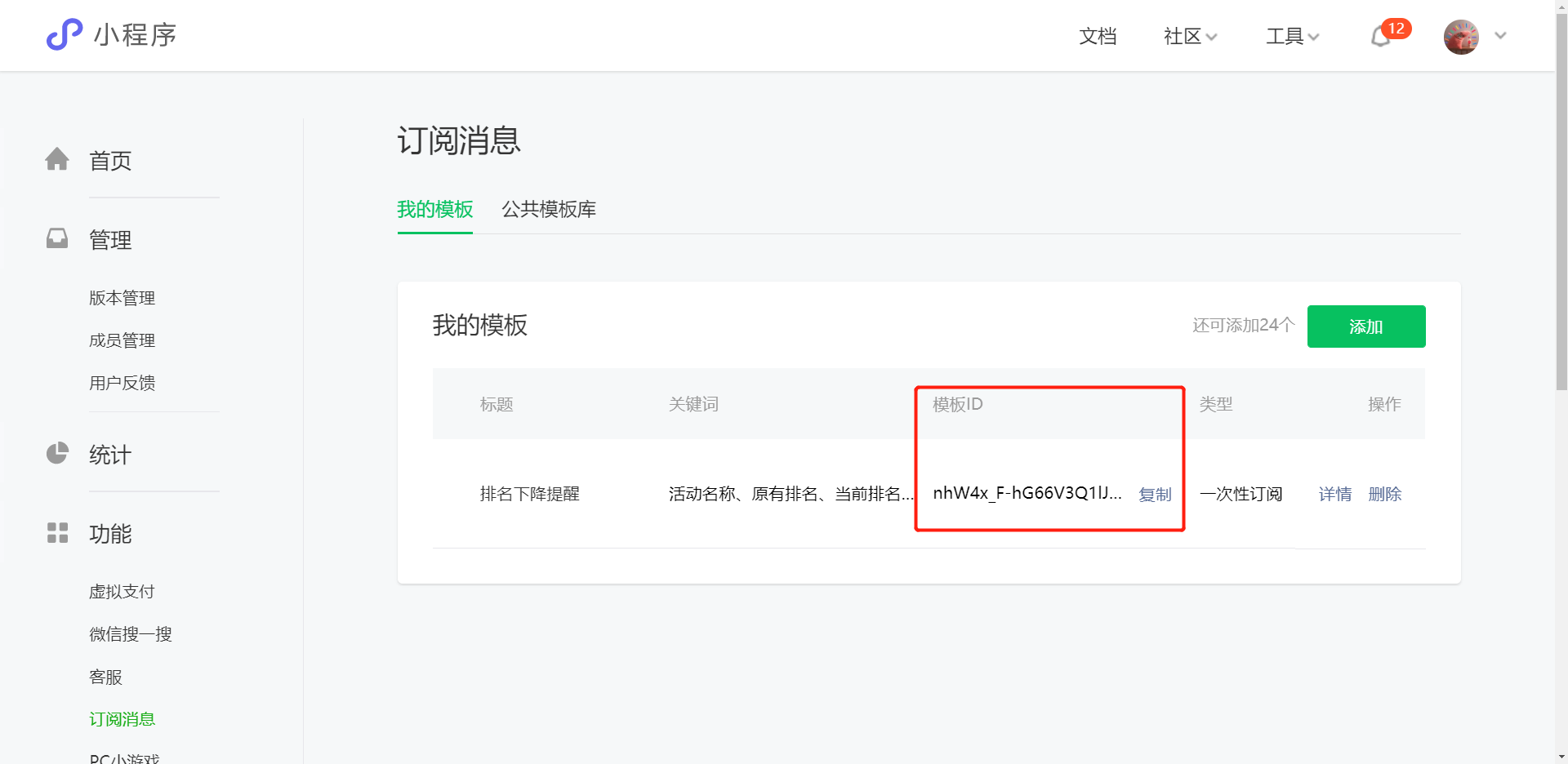Click the 小程序 logo icon
Viewport: 1568px width, 764px height.
coord(65,34)
